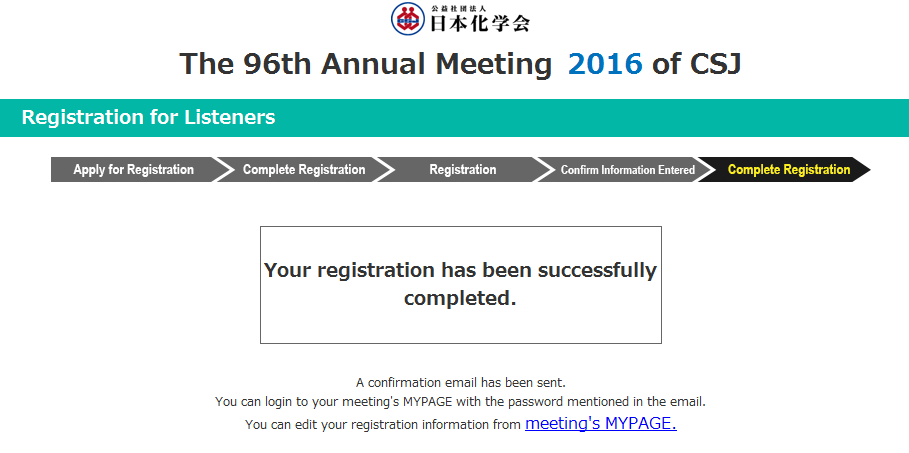This screenshot has height=453, width=909.
Task: Select the yellow highlighted "Complete Registration" final step
Action: coord(788,169)
